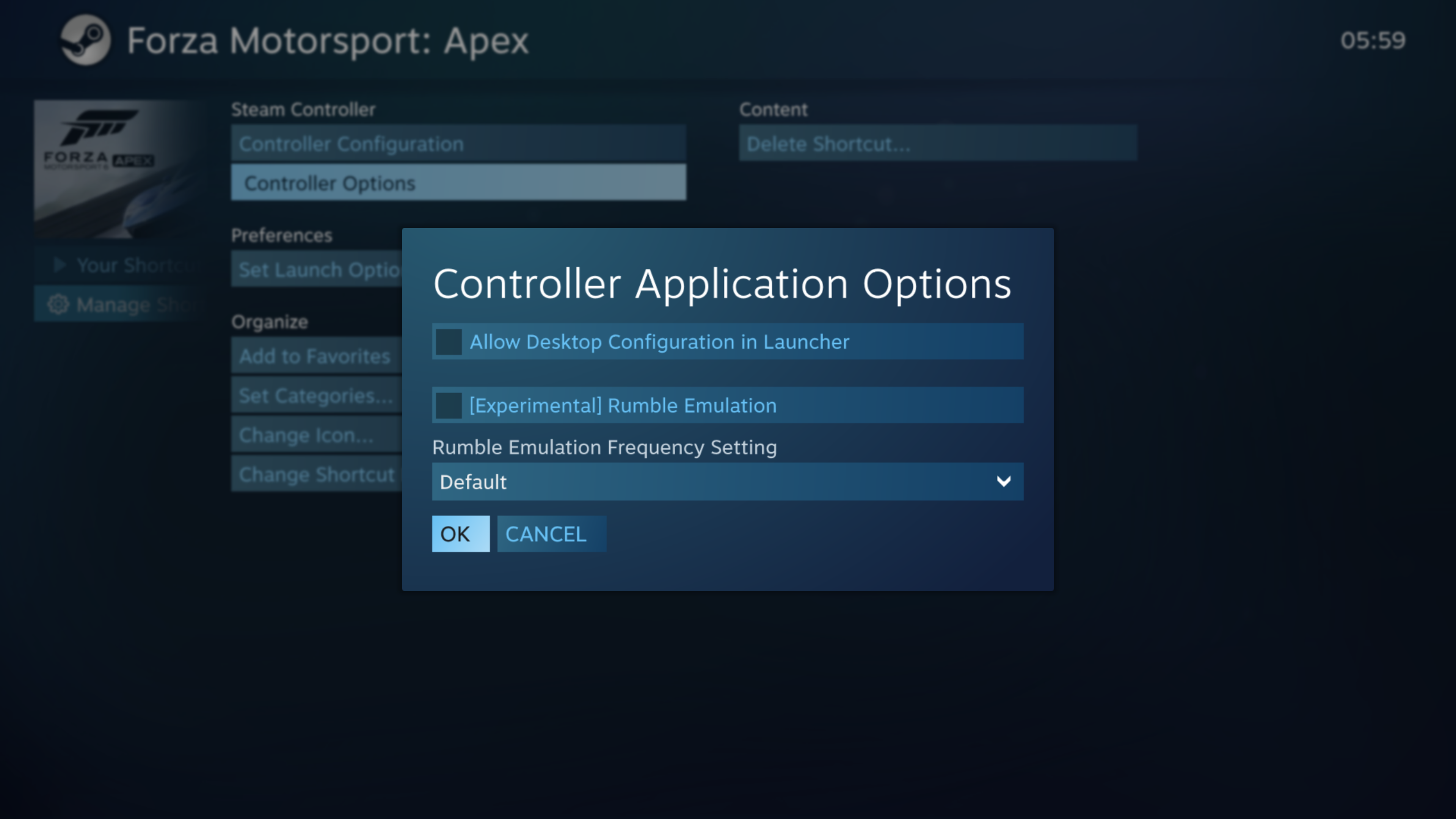Screen dimensions: 1456x819
Task: Select Controller Options menu item
Action: pyautogui.click(x=458, y=182)
